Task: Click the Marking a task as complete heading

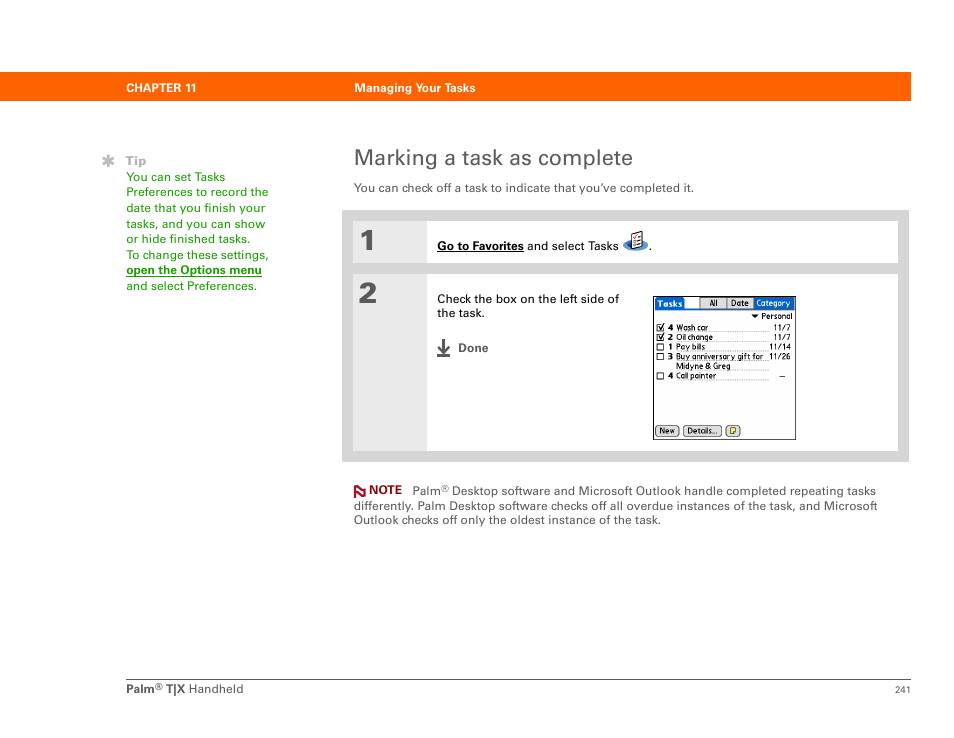Action: pos(493,158)
